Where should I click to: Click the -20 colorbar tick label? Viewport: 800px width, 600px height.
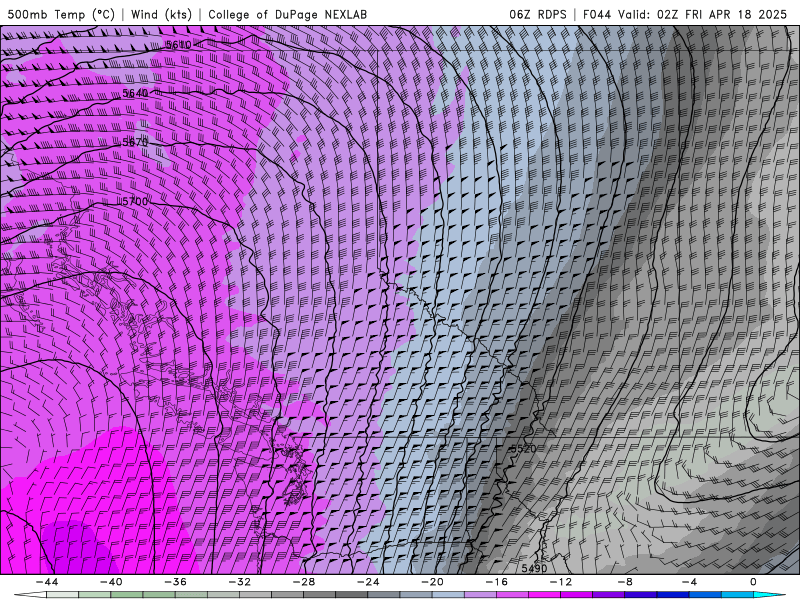(433, 582)
